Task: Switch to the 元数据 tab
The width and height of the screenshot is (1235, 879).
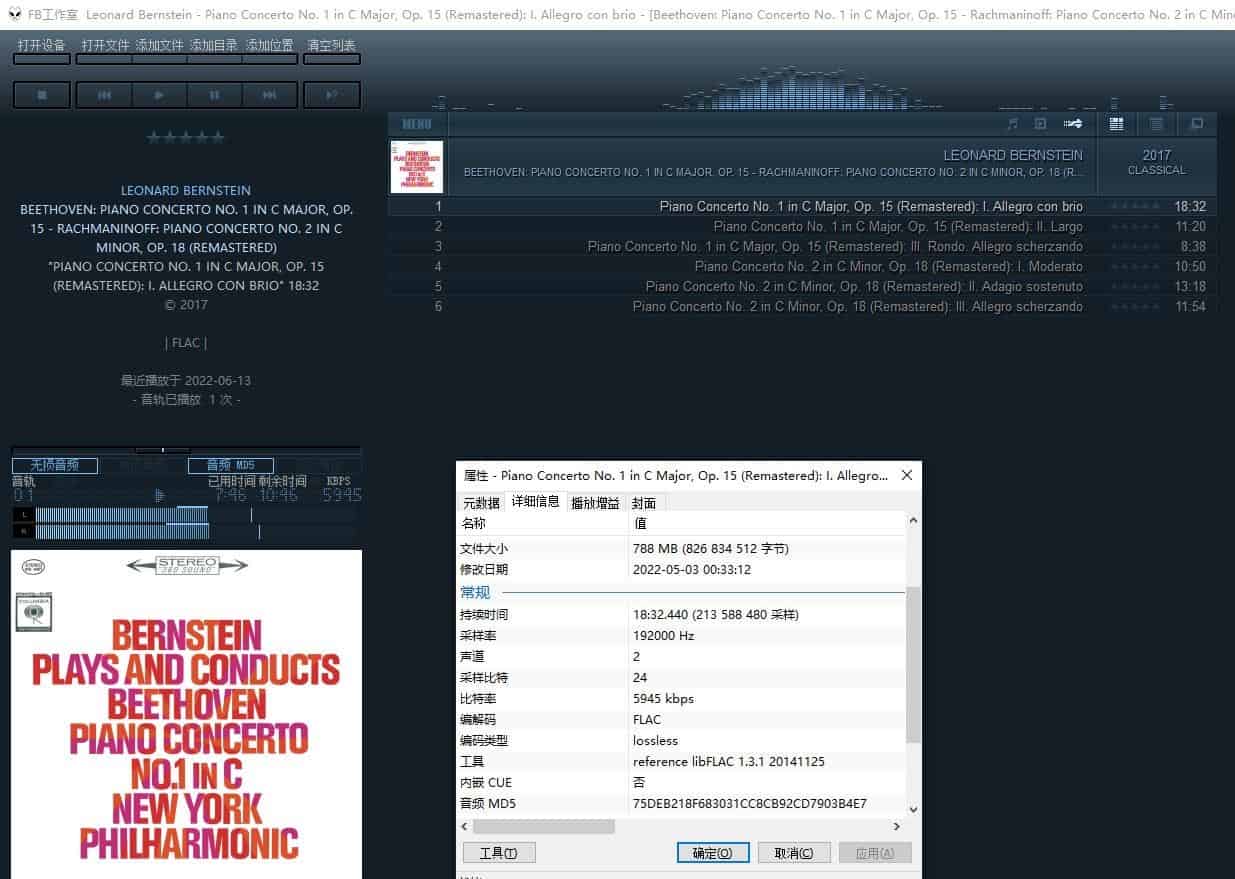Action: [481, 503]
